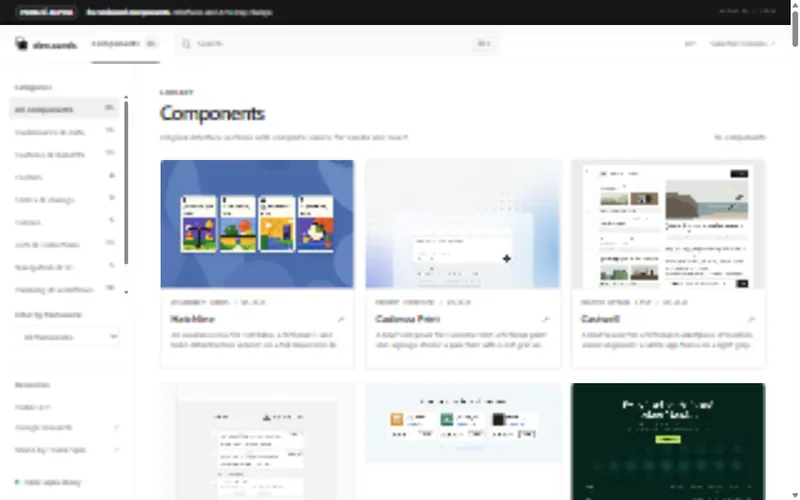Click the page scrollbar's down arrow
Image resolution: width=800 pixels, height=500 pixels.
point(795,495)
